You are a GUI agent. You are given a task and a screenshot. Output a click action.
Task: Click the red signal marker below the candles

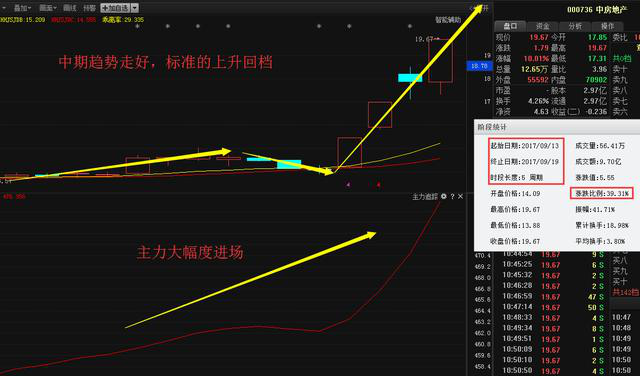[378, 185]
